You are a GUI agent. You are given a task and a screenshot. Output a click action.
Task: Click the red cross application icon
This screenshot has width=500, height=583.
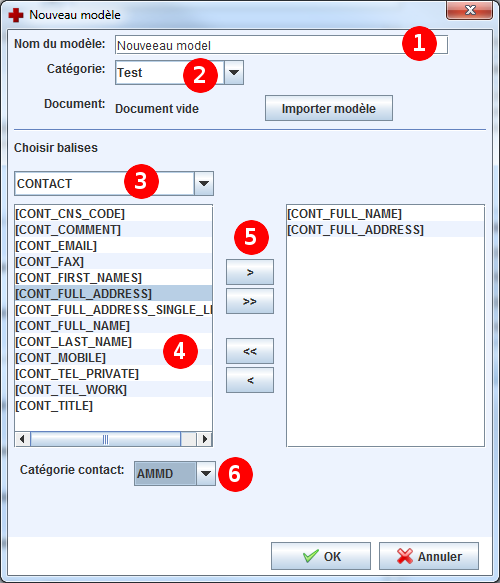pyautogui.click(x=16, y=15)
